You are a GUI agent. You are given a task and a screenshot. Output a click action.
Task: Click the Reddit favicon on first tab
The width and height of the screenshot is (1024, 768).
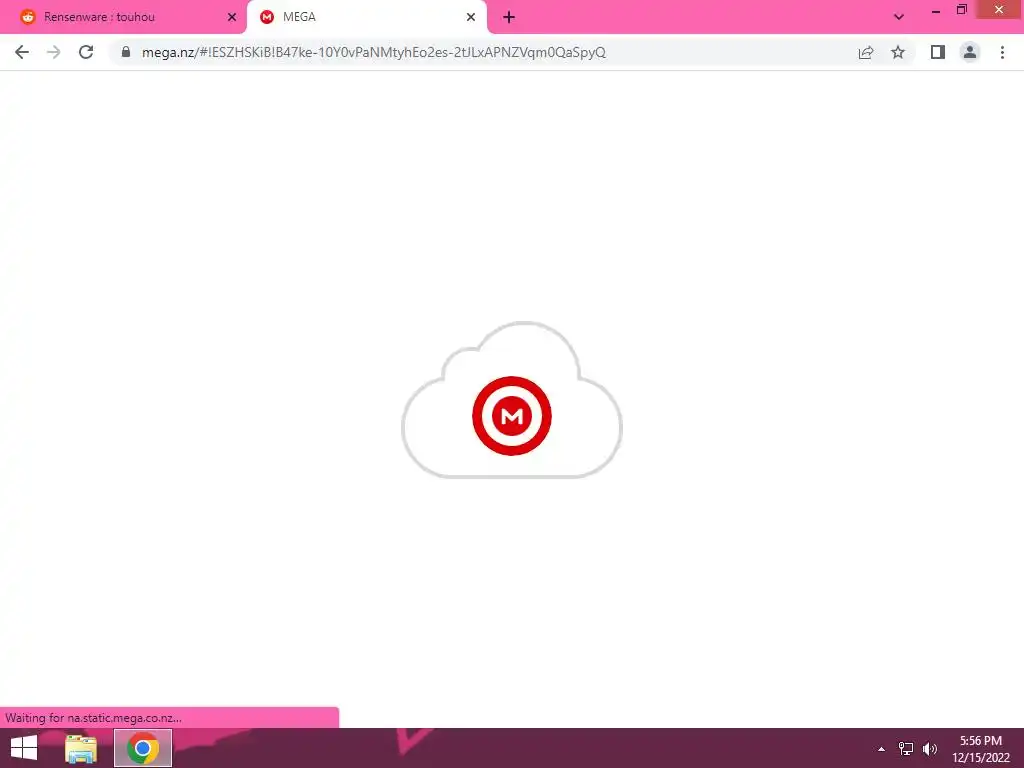pyautogui.click(x=27, y=17)
